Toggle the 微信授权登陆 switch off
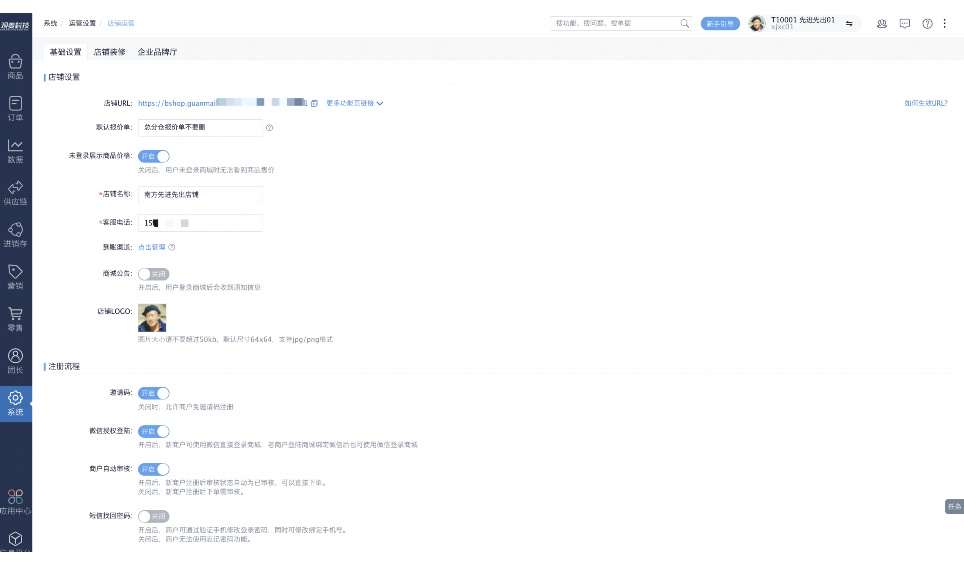 pyautogui.click(x=154, y=431)
